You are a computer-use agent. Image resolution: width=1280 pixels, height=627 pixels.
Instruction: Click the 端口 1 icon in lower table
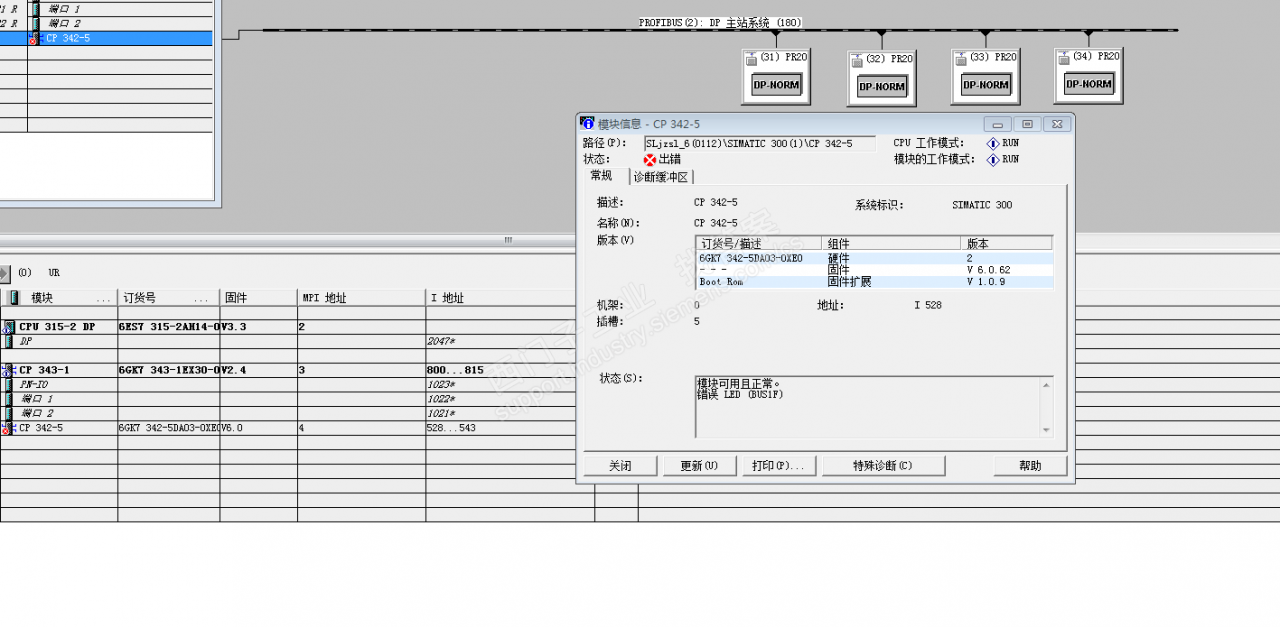[x=11, y=399]
